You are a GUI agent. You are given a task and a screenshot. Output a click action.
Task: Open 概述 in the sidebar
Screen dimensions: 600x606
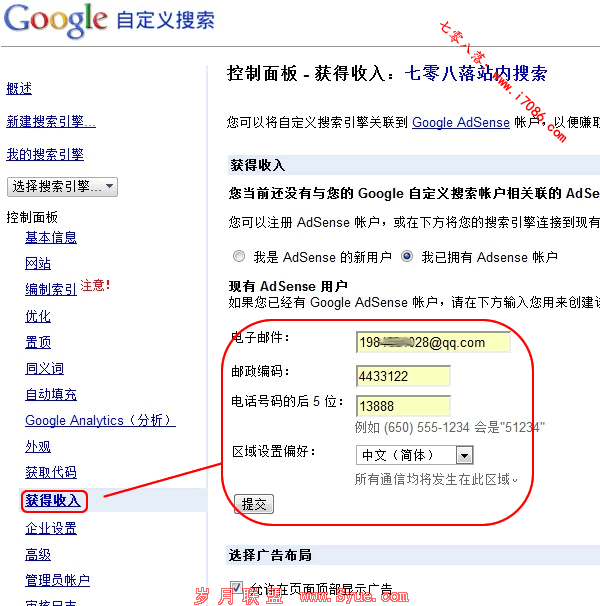click(x=19, y=89)
